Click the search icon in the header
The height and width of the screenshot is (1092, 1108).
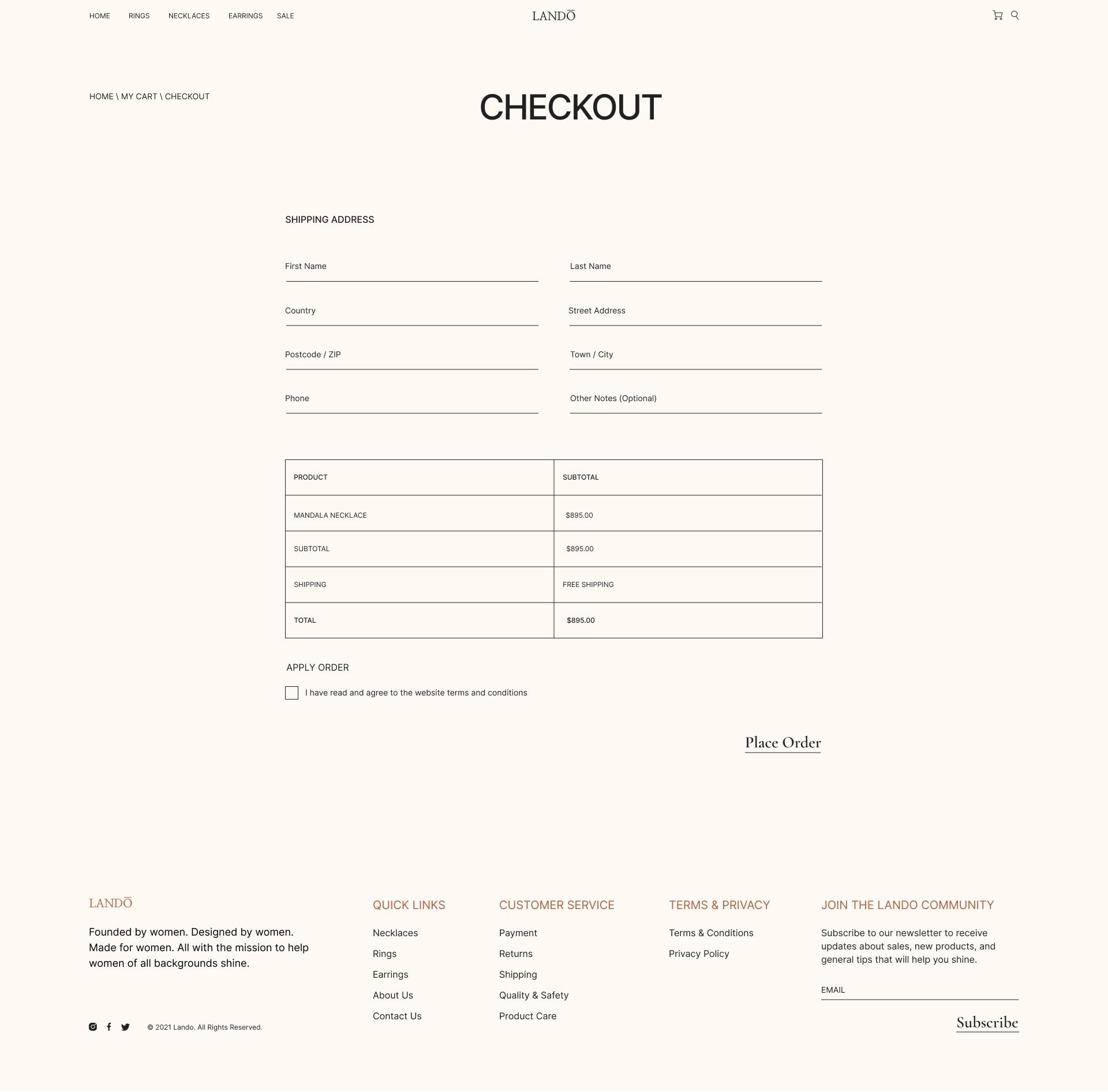[1015, 15]
